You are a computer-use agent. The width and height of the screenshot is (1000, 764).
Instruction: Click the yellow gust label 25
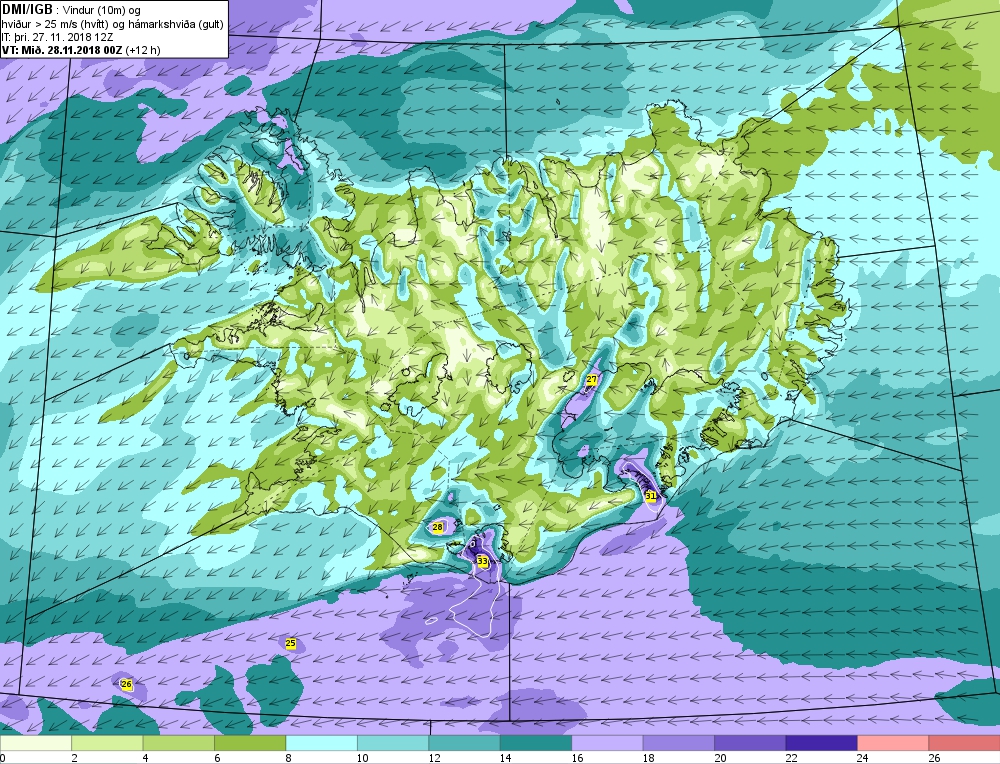291,643
